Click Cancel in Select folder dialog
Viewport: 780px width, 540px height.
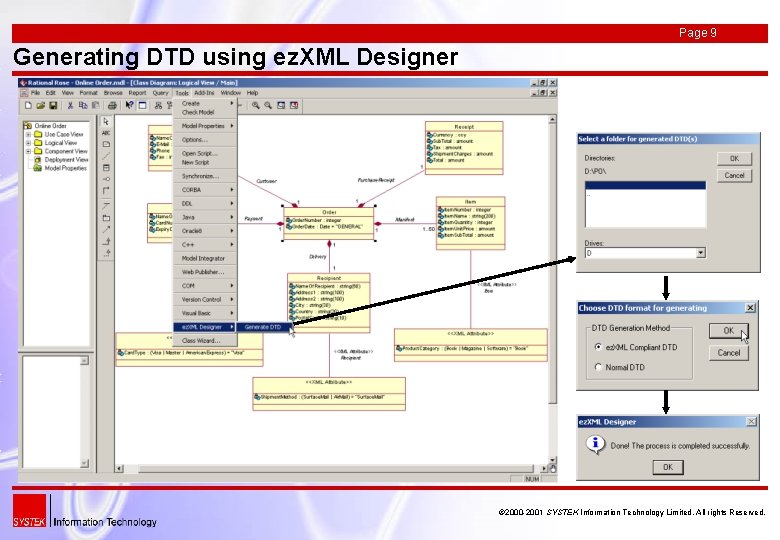(734, 176)
